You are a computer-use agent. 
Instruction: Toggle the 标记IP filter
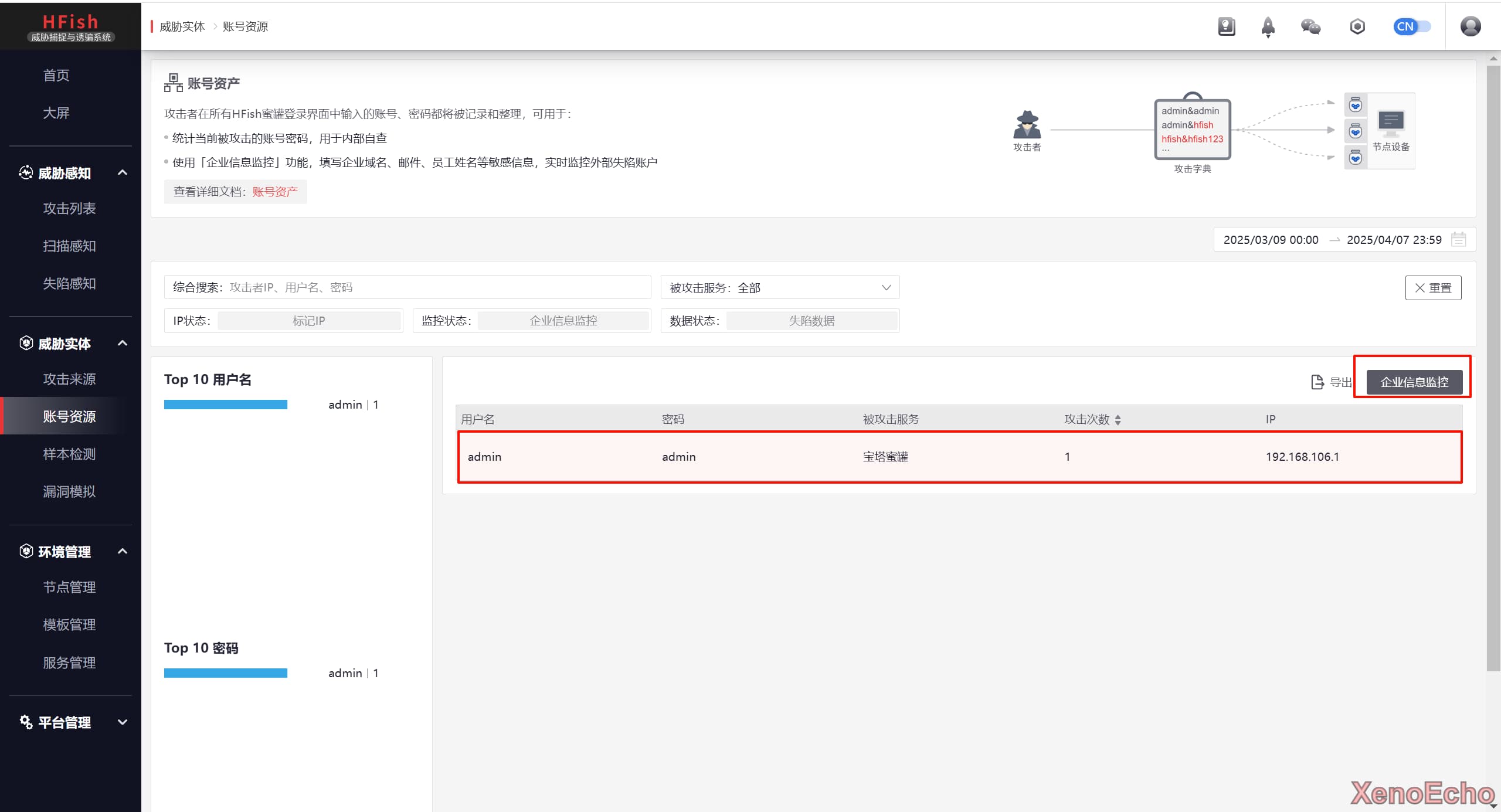[309, 321]
